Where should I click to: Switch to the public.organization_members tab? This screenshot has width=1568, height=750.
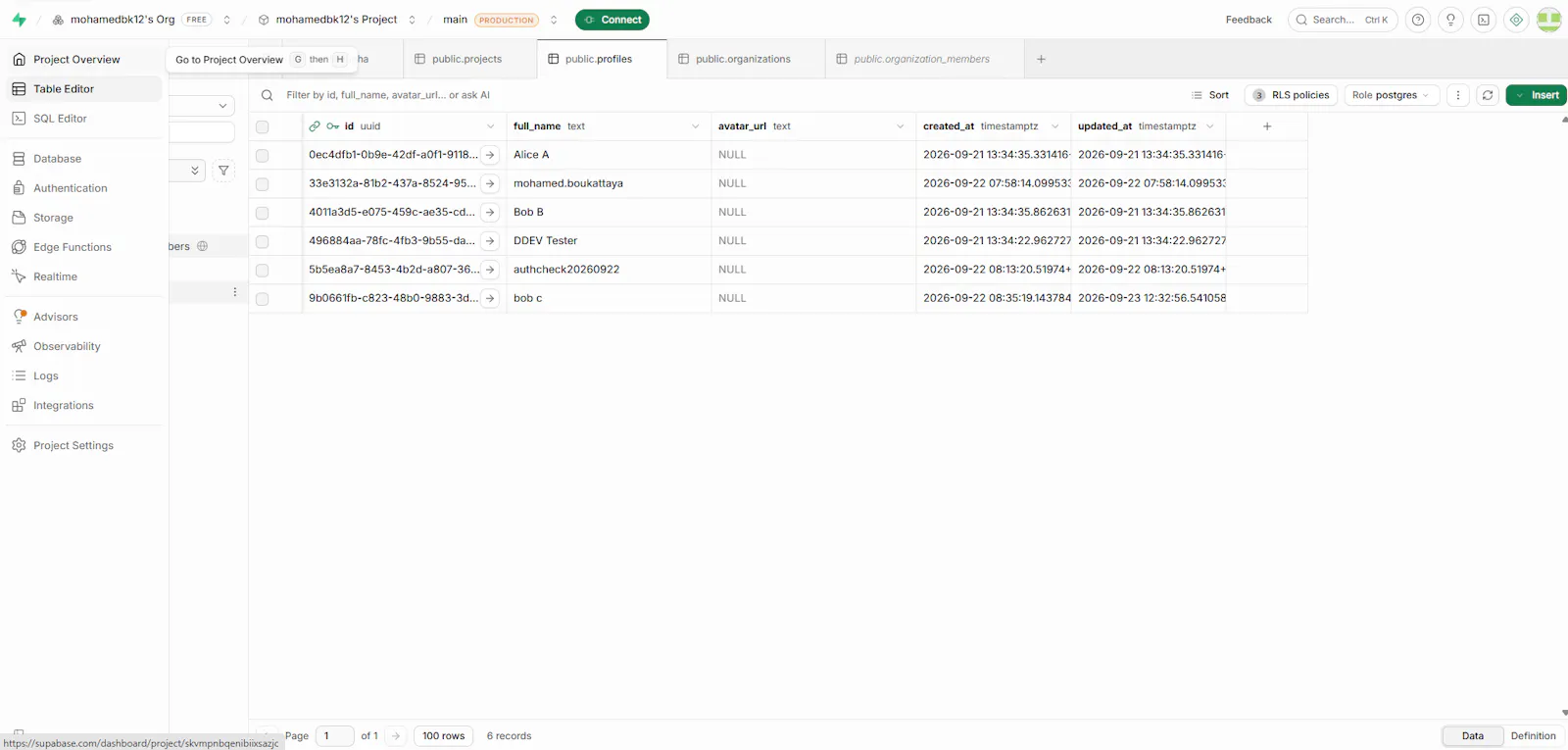(924, 59)
